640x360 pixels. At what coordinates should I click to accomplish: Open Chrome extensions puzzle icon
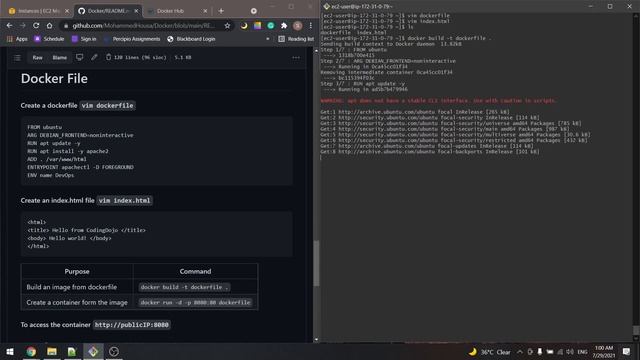pos(284,25)
